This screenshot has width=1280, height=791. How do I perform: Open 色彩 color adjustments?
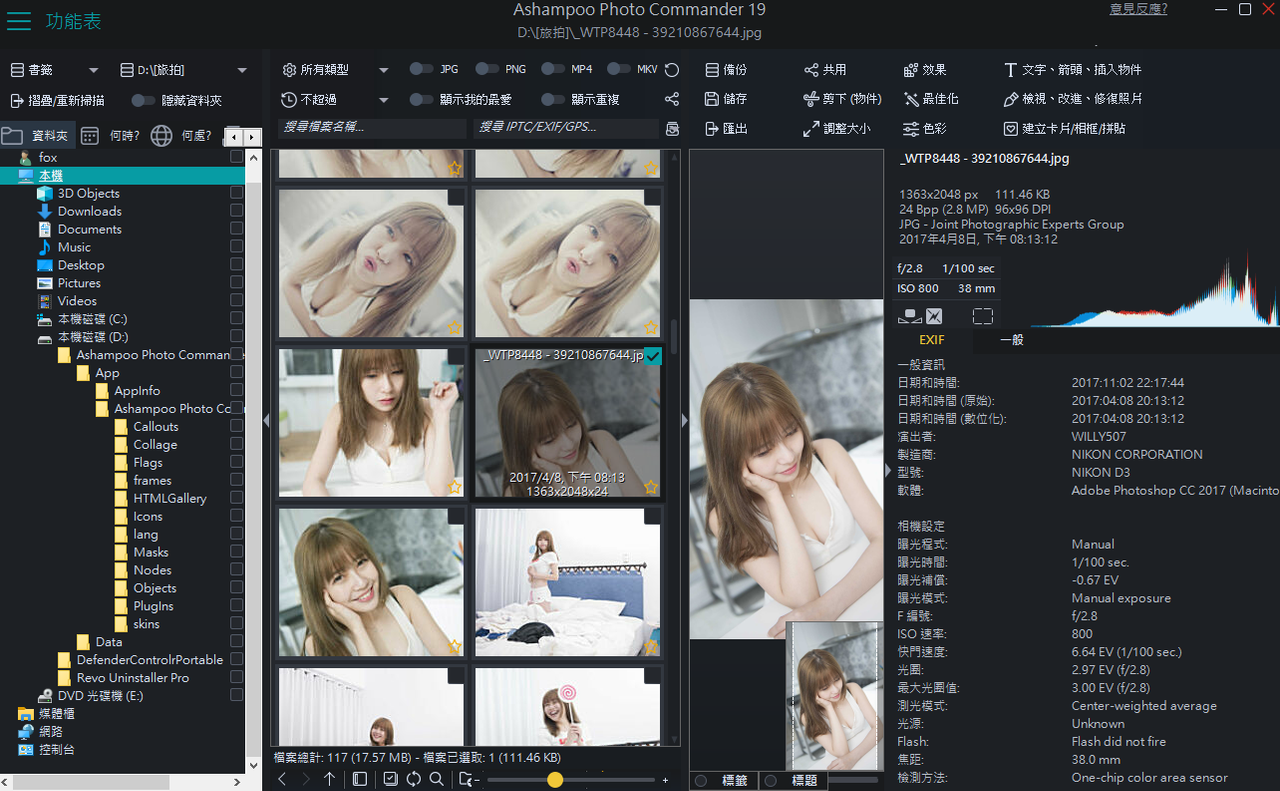pos(925,129)
